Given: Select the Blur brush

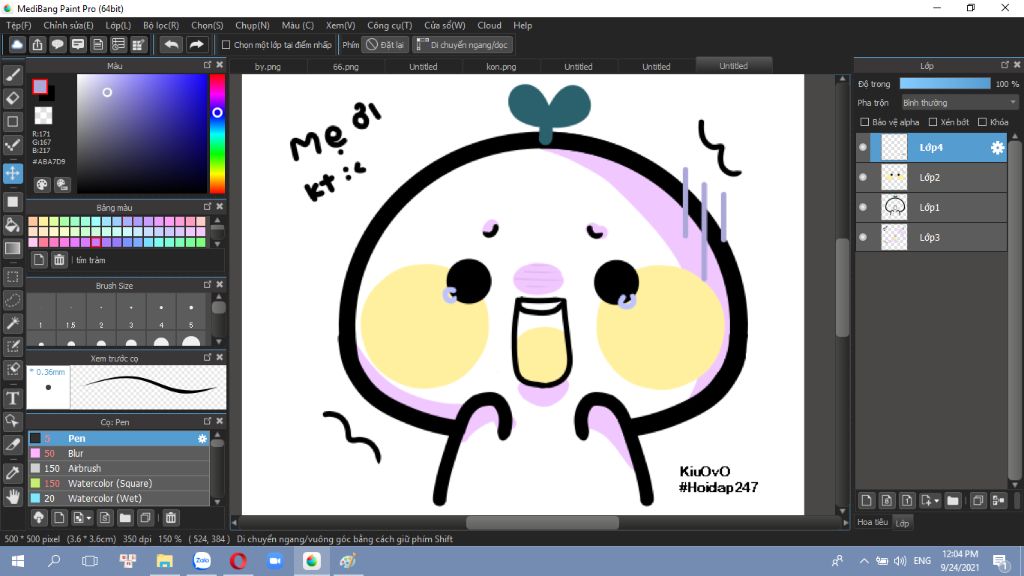Looking at the screenshot, I should point(118,454).
